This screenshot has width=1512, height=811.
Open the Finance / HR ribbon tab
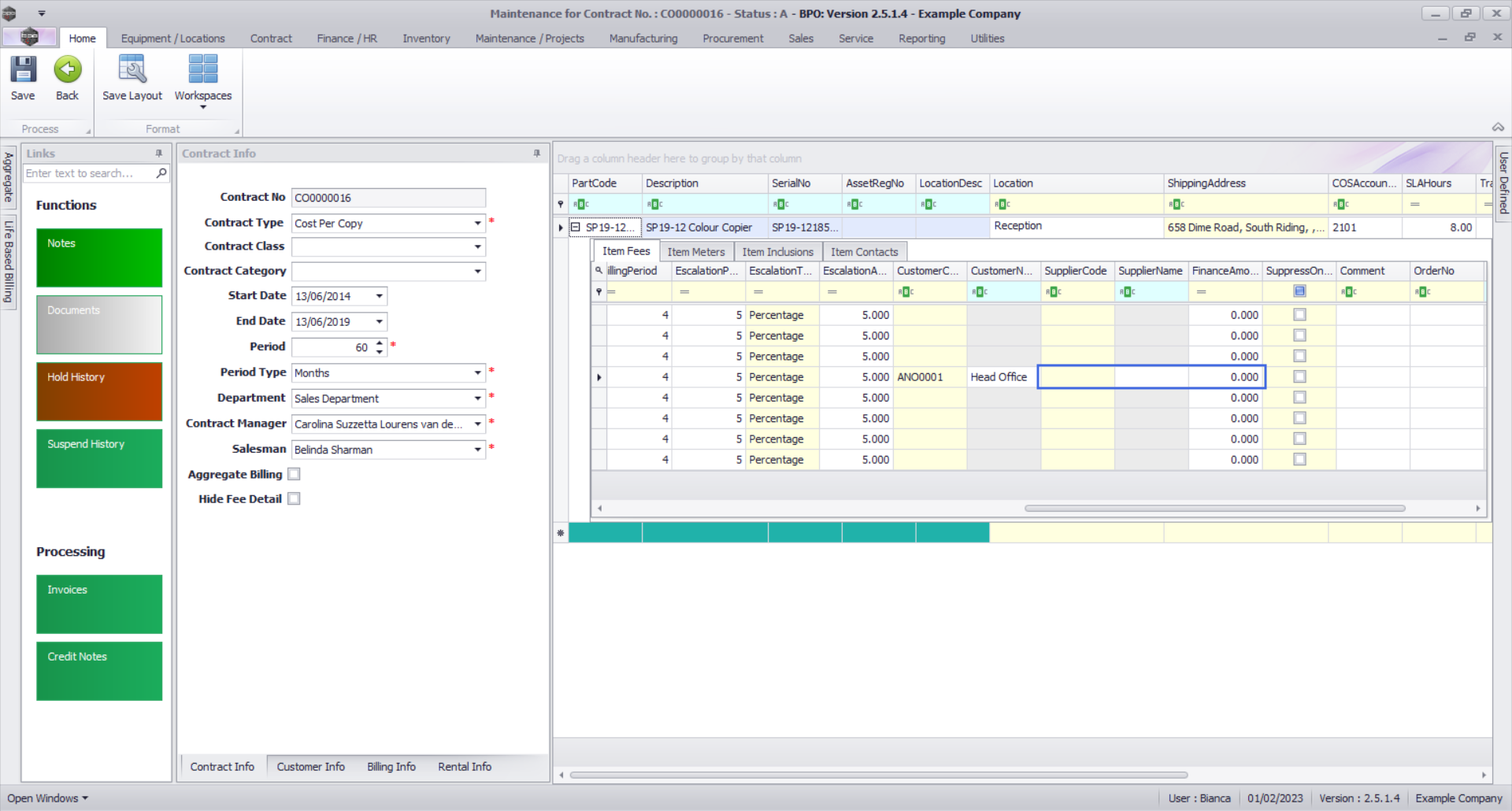pyautogui.click(x=346, y=39)
